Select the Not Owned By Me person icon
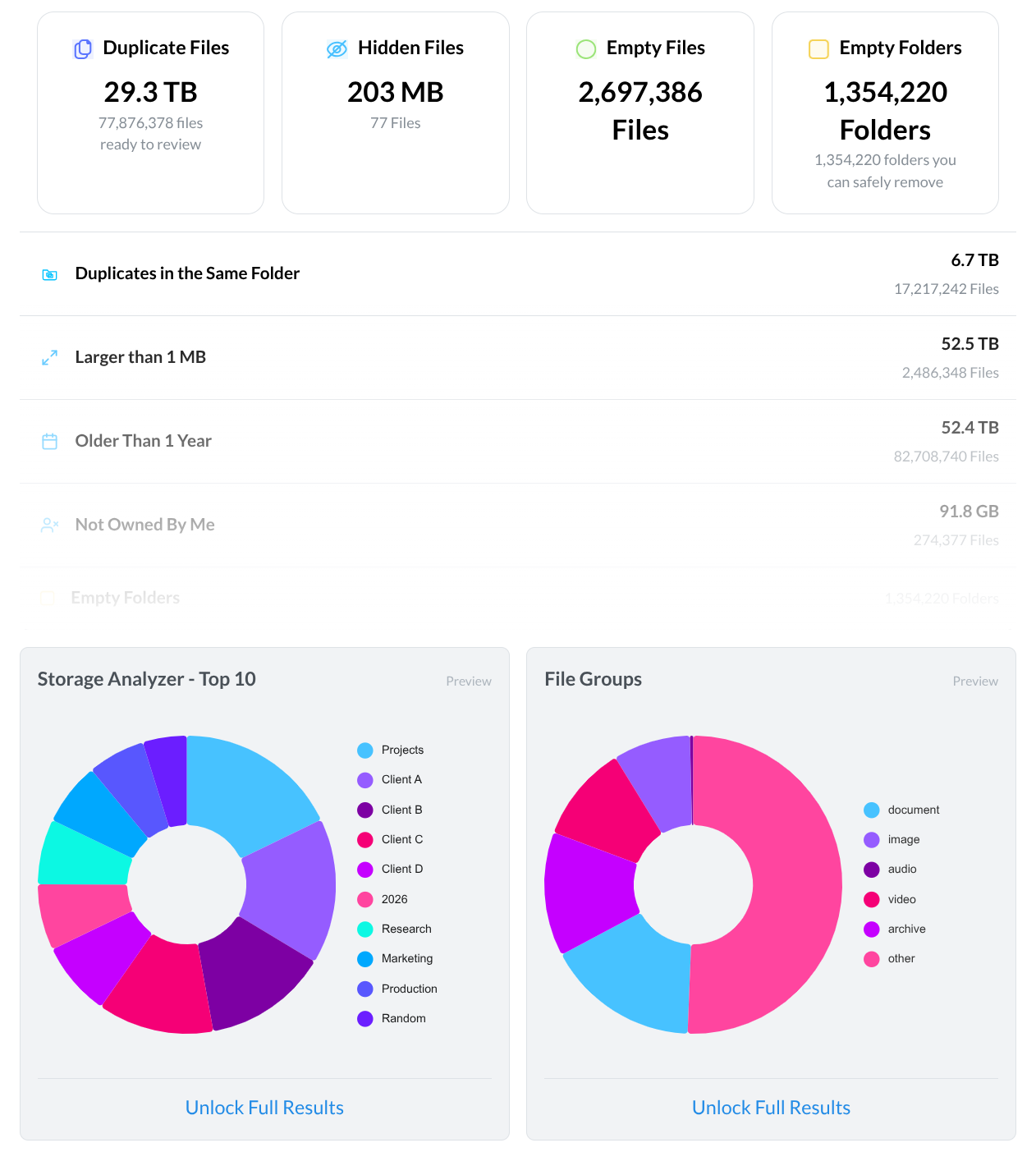This screenshot has width=1036, height=1152. point(49,525)
